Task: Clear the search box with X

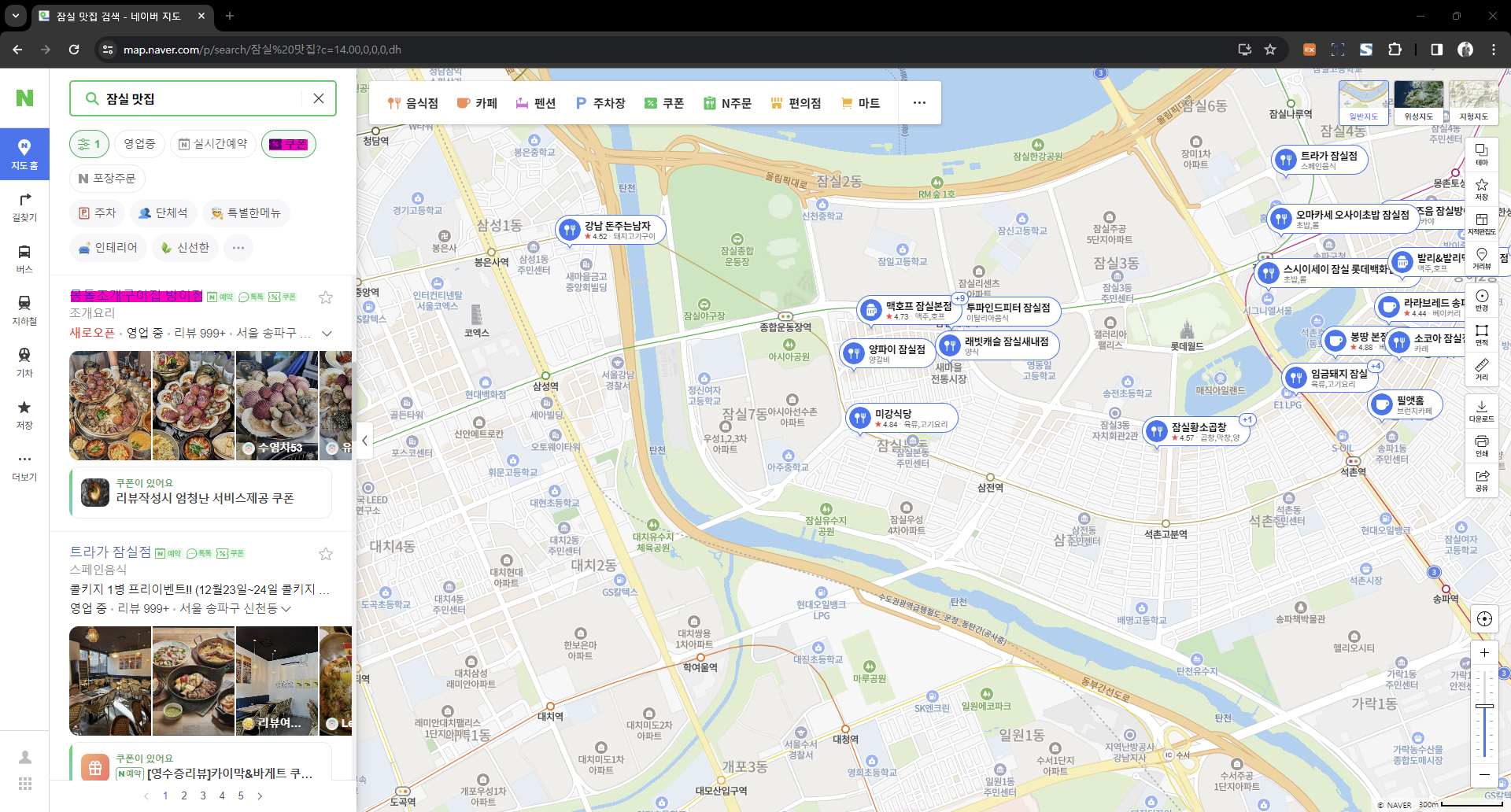Action: [319, 98]
